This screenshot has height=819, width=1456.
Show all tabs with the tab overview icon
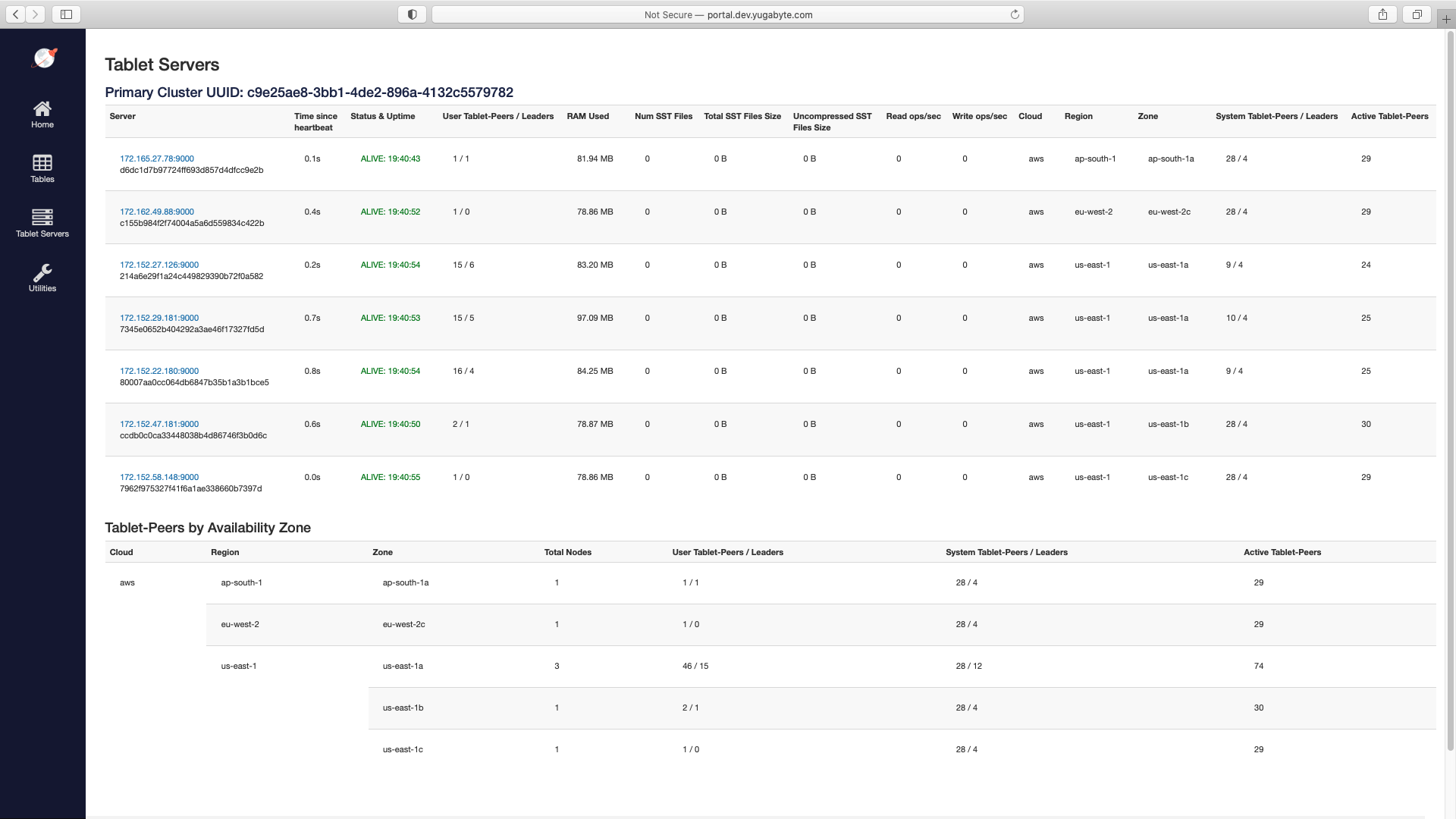coord(1417,14)
